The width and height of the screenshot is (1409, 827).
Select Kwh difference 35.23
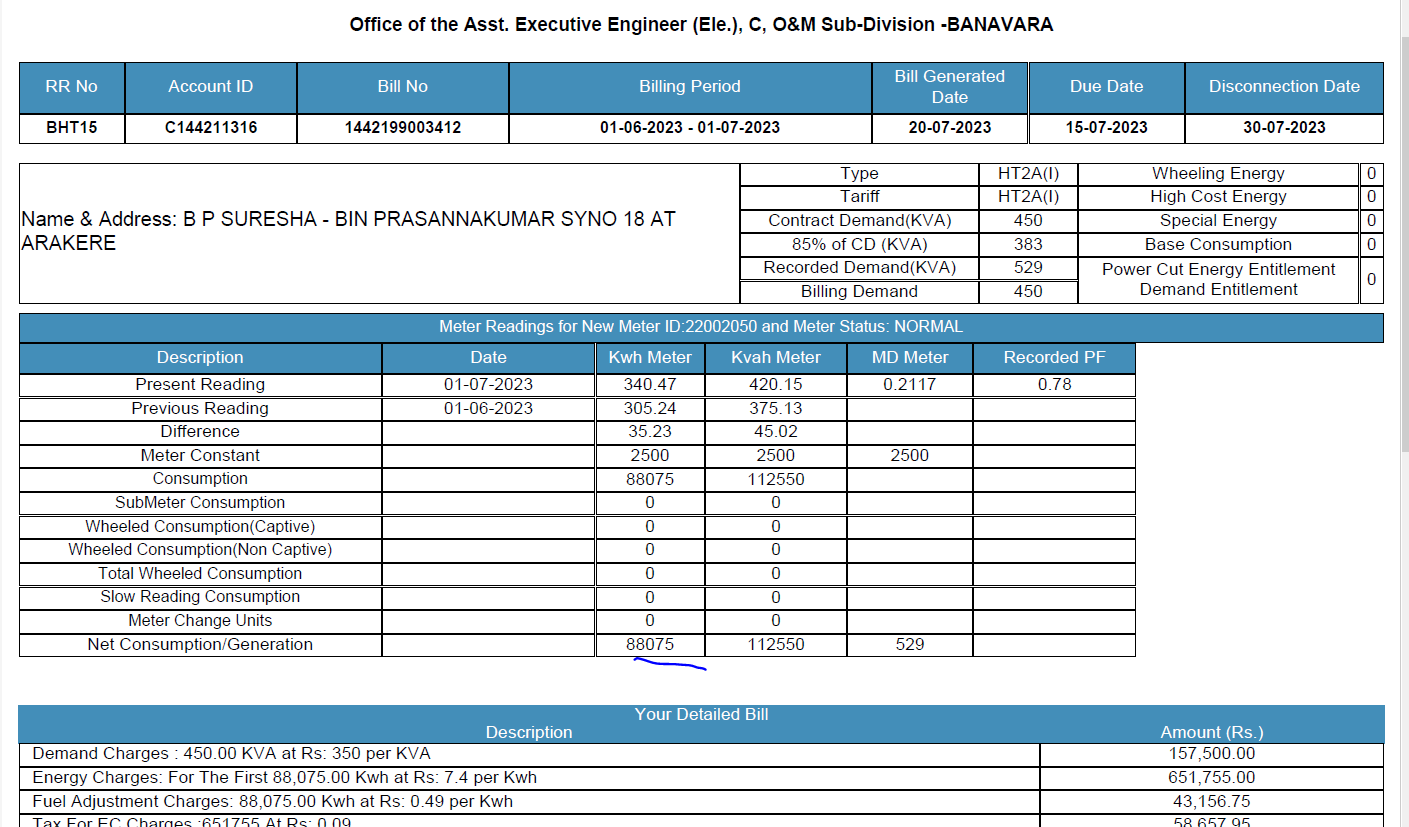click(x=650, y=432)
